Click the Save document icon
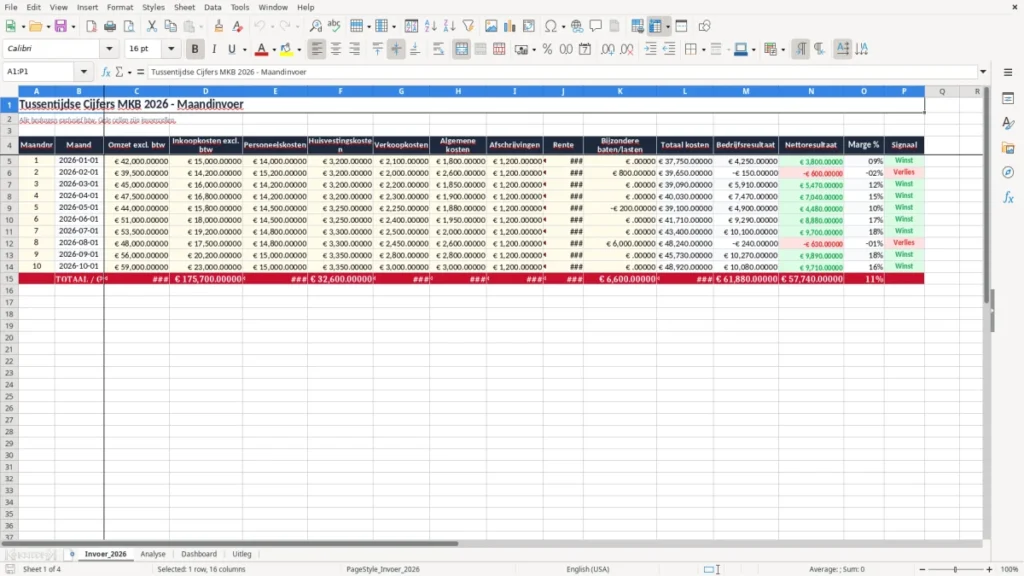Viewport: 1024px width, 576px height. tap(61, 26)
